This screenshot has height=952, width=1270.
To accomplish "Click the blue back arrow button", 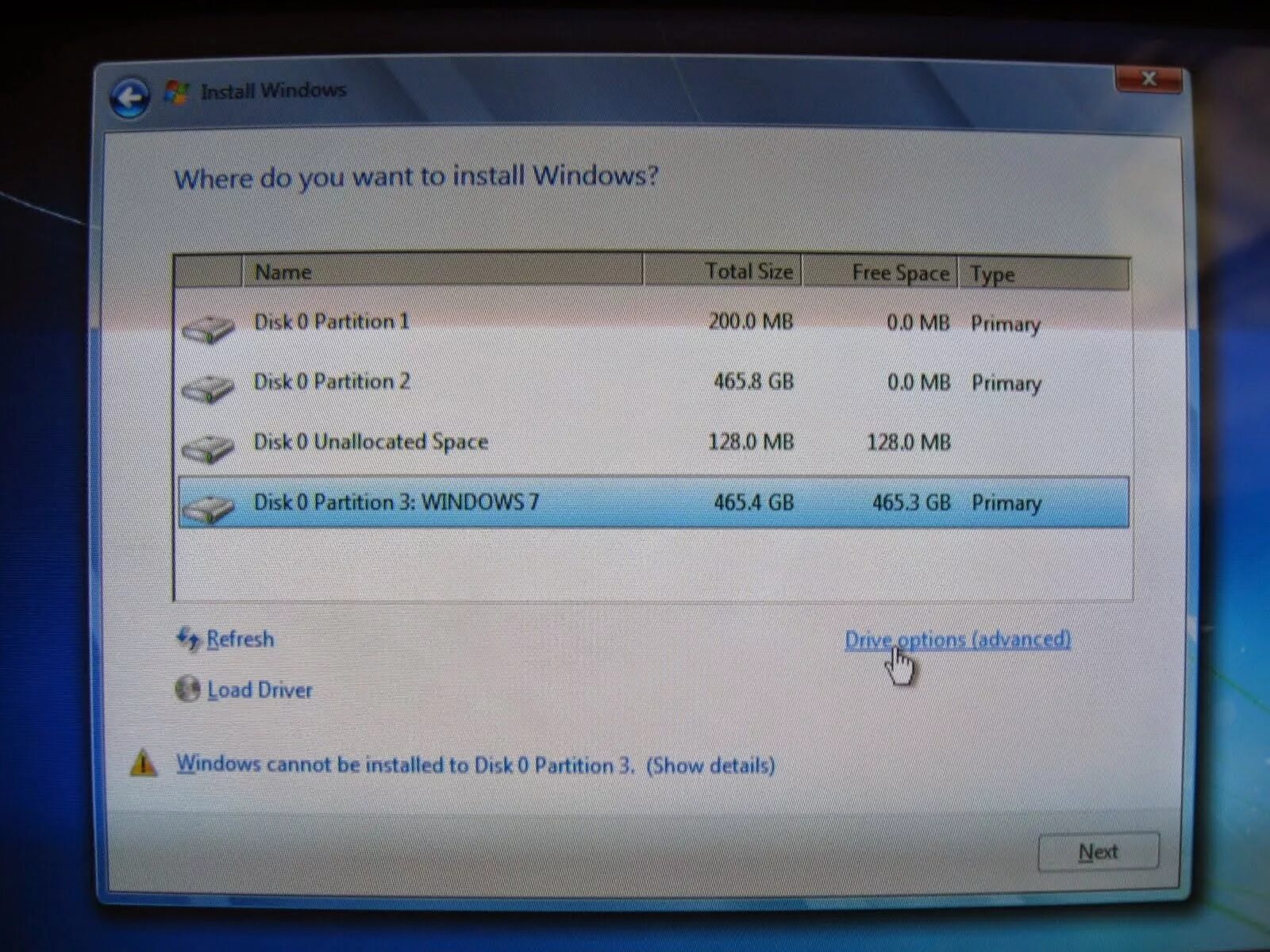I will click(129, 98).
